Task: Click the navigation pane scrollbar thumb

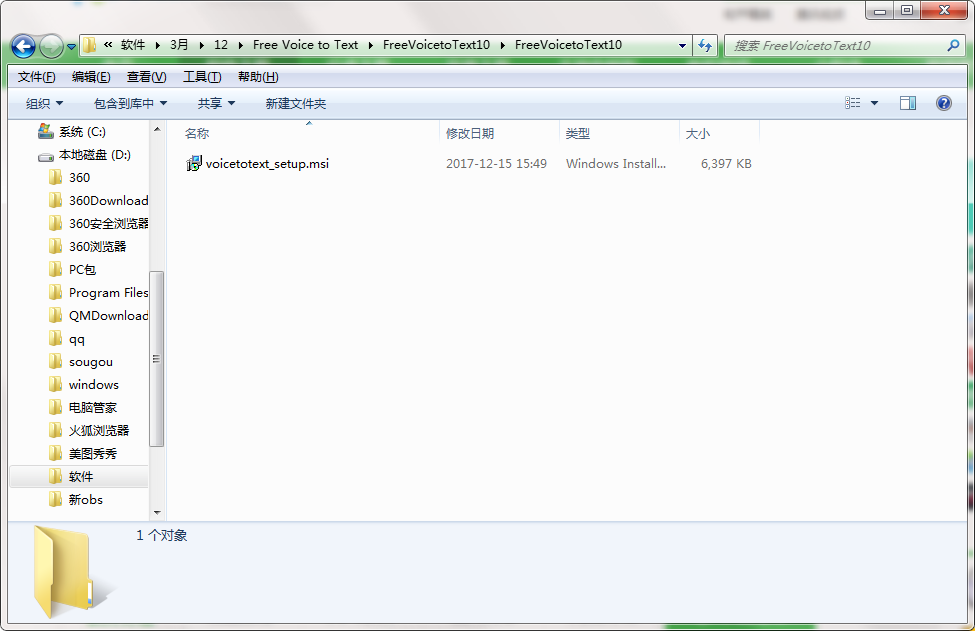Action: click(x=157, y=359)
